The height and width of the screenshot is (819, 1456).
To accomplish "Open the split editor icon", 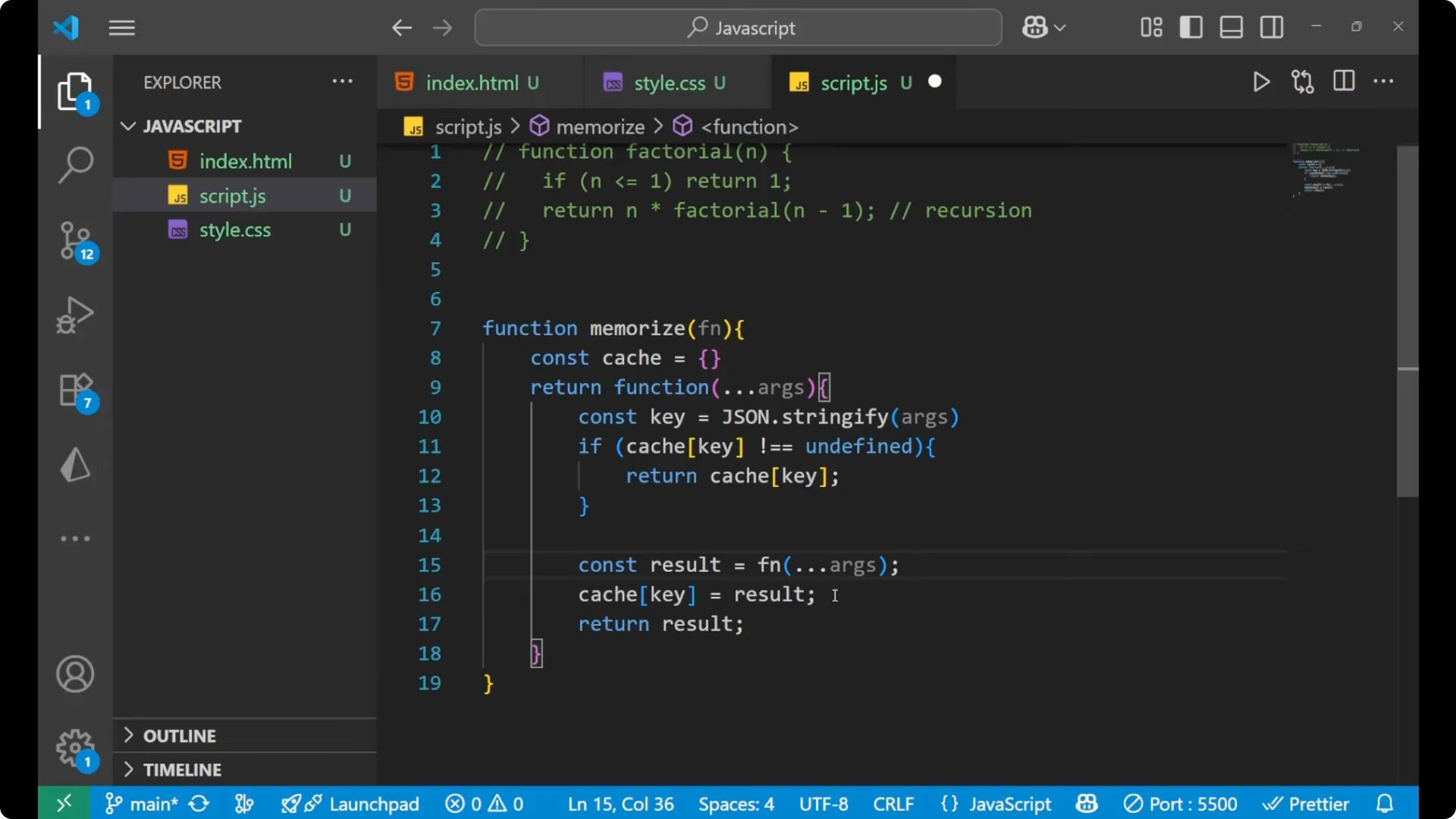I will [x=1343, y=81].
